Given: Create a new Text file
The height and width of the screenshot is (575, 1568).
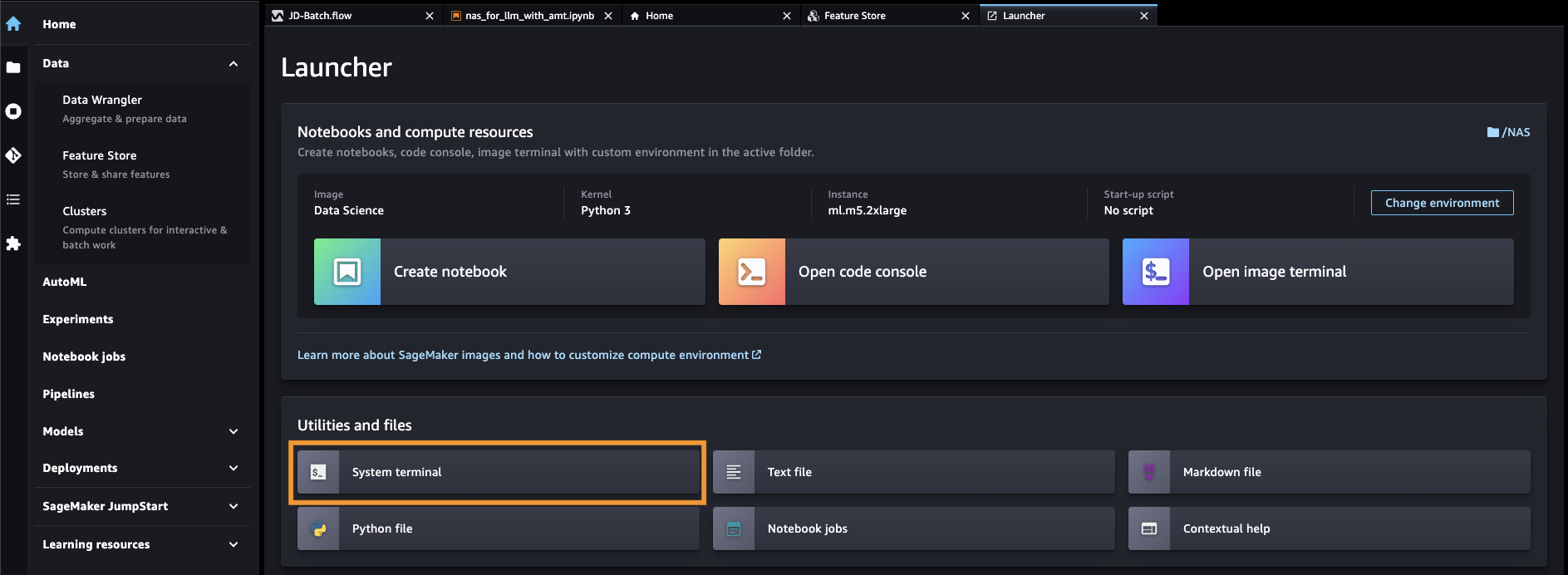Looking at the screenshot, I should (914, 472).
